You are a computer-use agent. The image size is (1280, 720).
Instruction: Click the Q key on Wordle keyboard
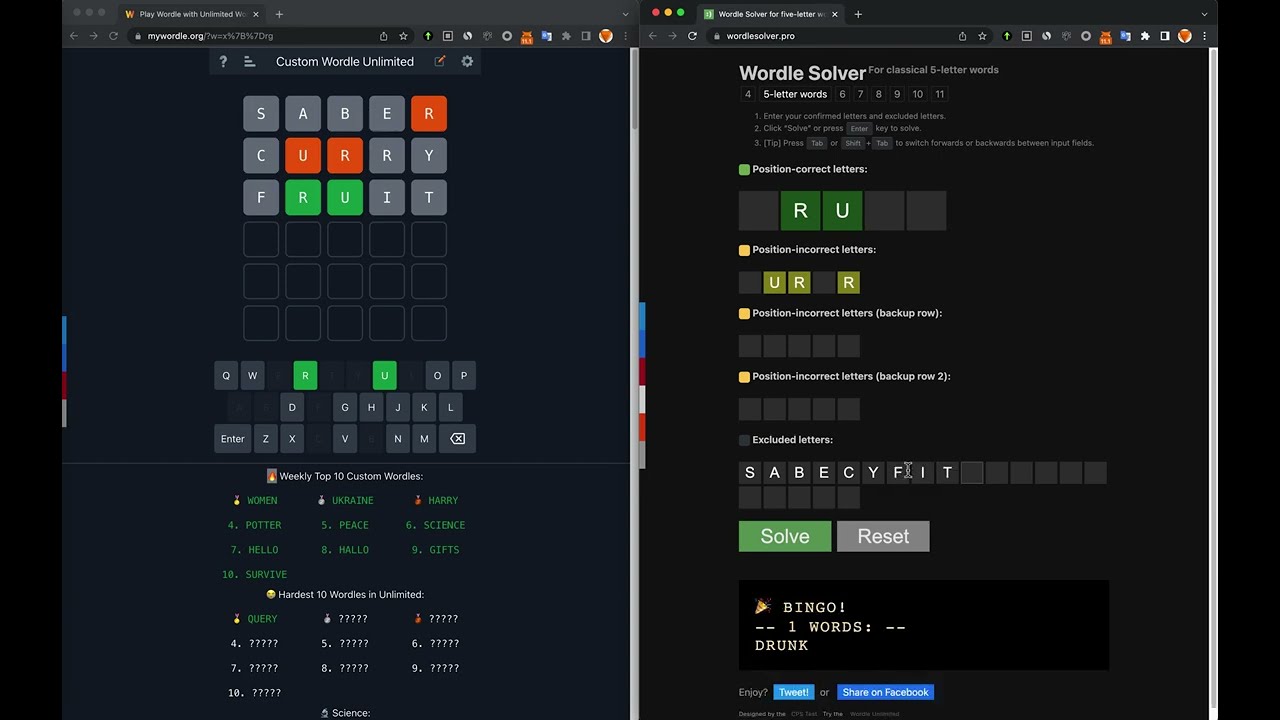click(226, 375)
